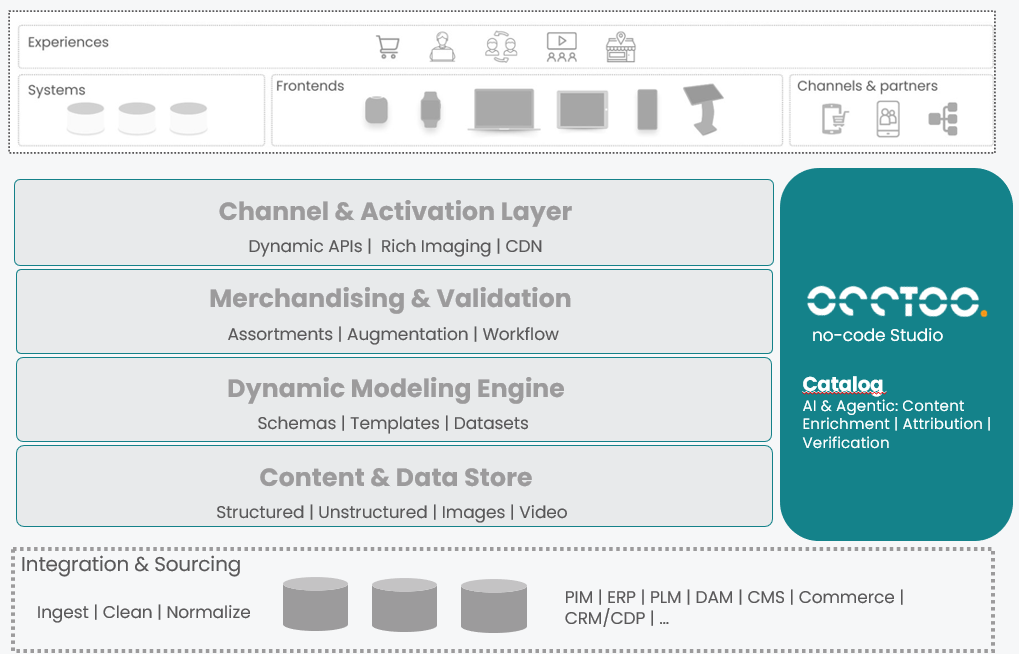Select the no-code Studio text
This screenshot has width=1019, height=654.
coord(877,335)
